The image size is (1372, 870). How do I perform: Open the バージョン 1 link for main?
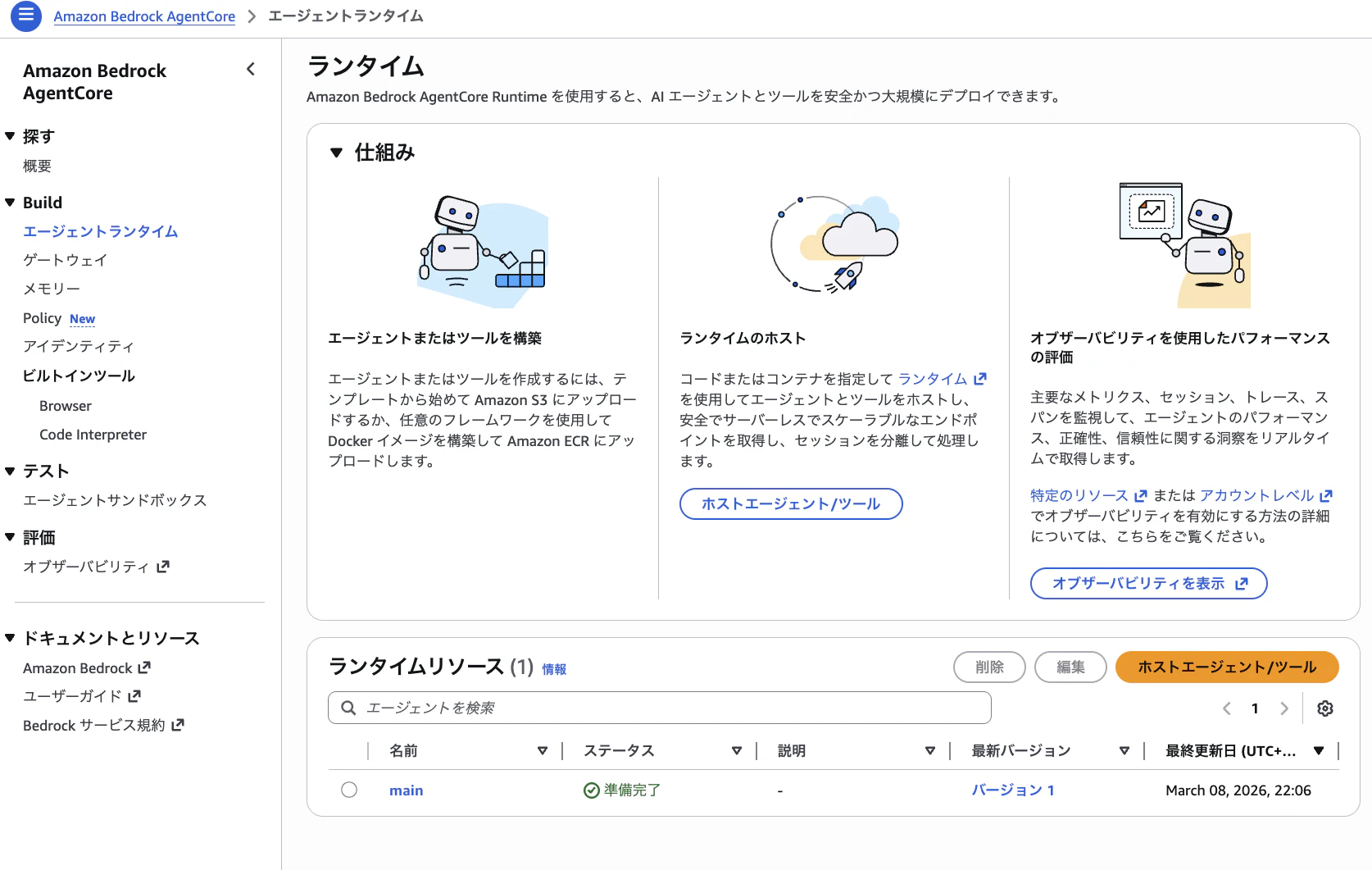pos(1013,790)
